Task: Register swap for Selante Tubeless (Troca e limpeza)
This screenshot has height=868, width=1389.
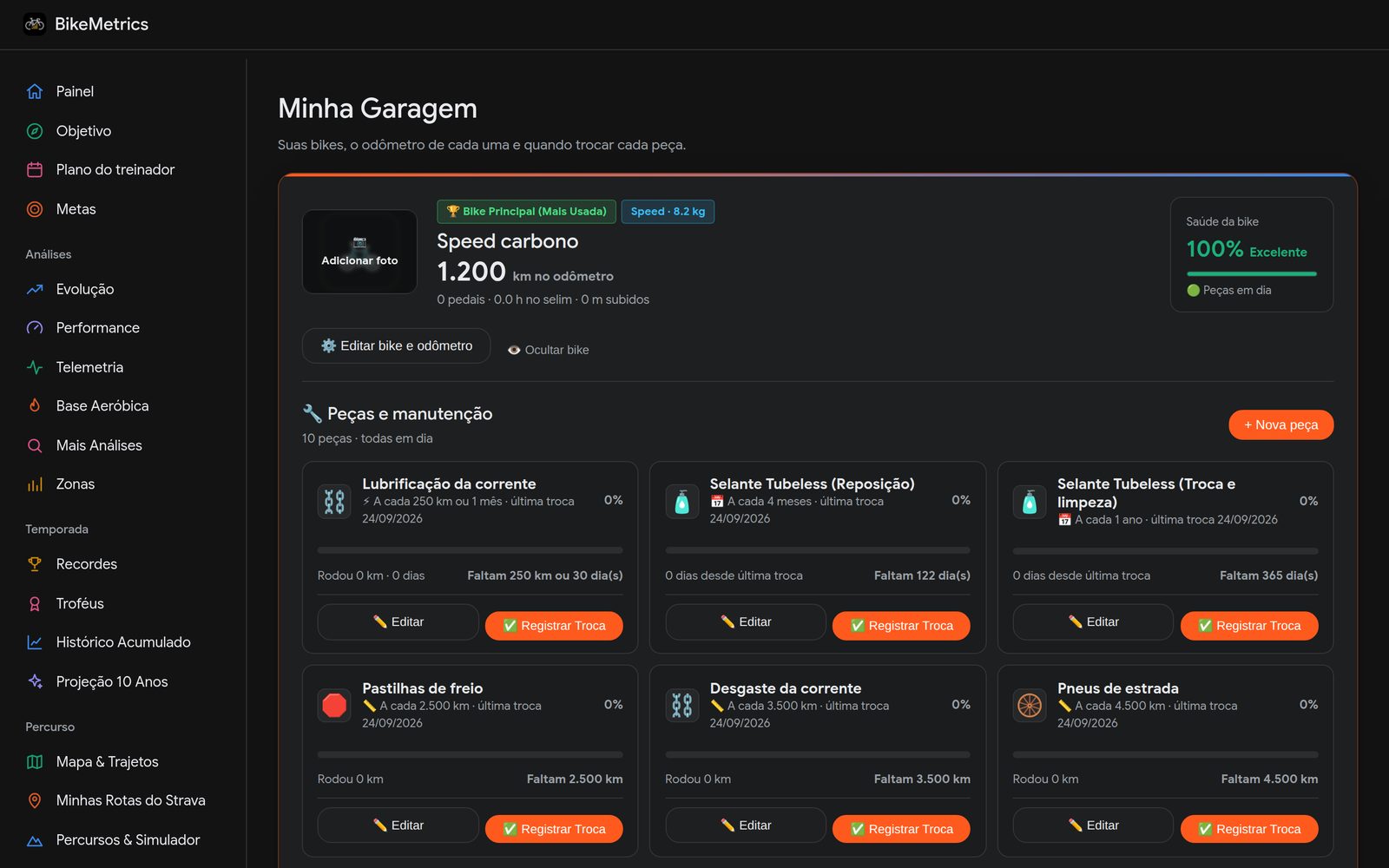Action: (x=1249, y=626)
